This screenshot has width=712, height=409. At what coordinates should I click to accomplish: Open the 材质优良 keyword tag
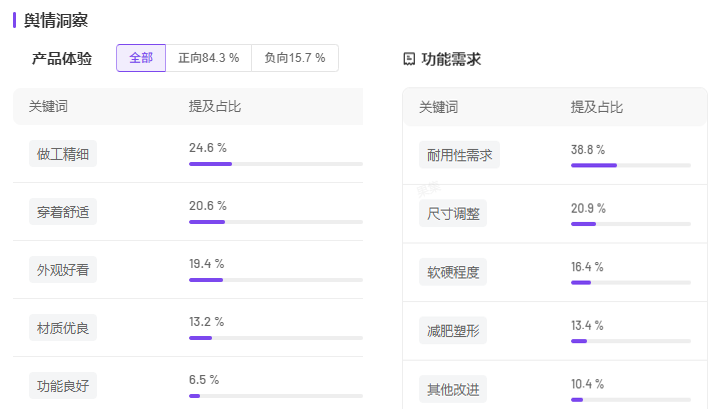[63, 327]
